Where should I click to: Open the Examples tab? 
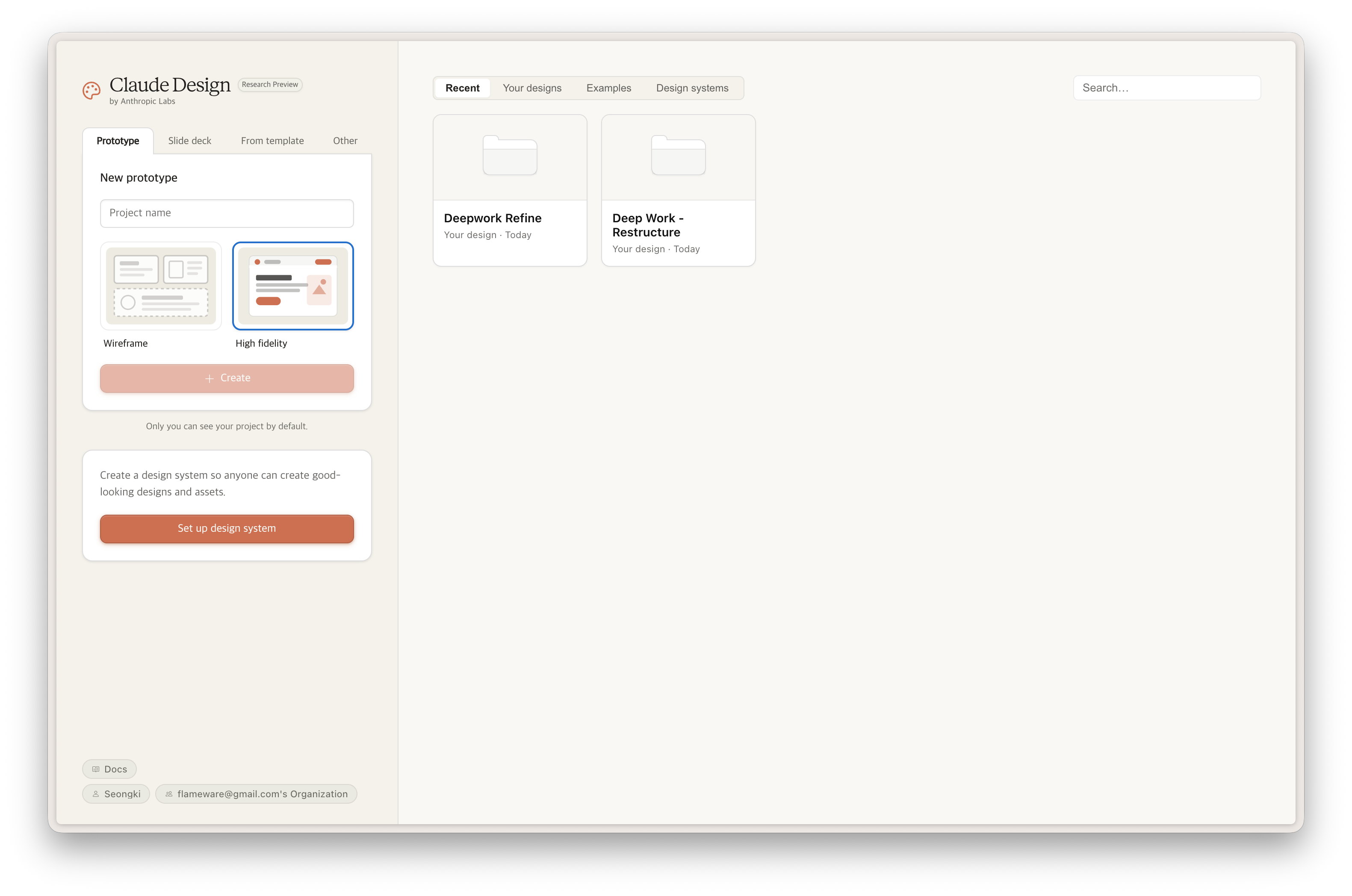[x=608, y=88]
